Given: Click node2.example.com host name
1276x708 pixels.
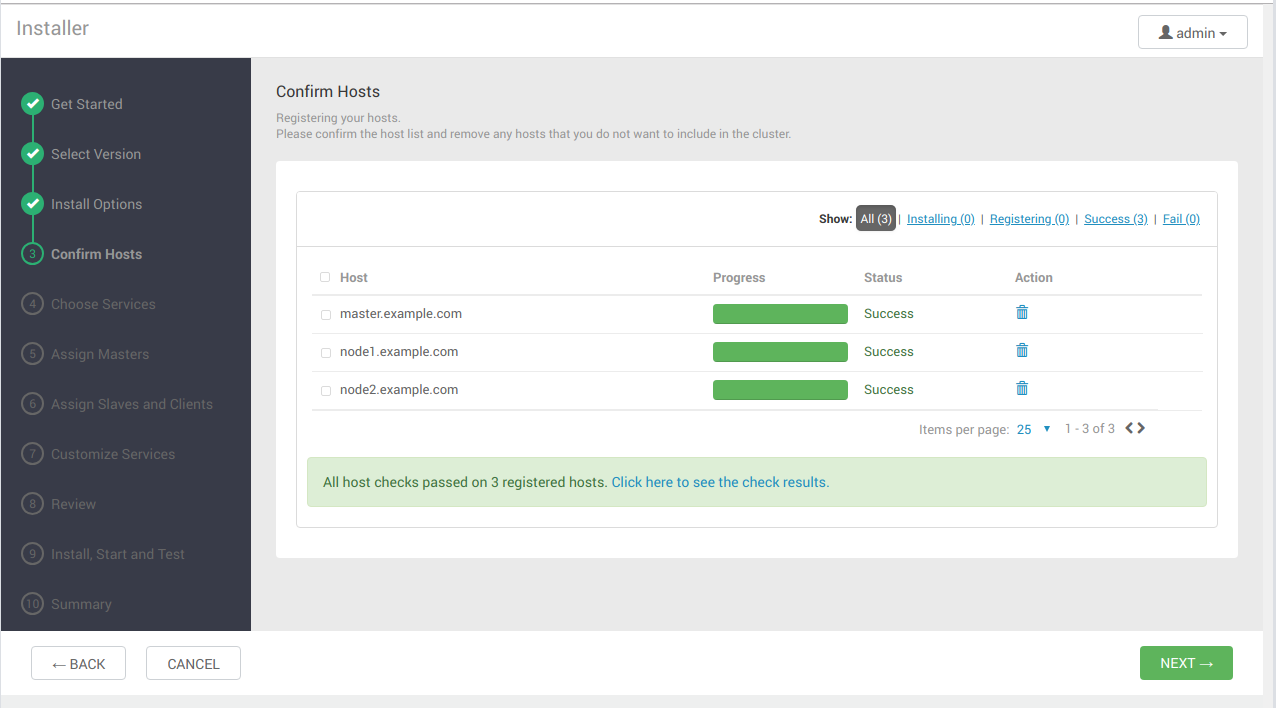Looking at the screenshot, I should pyautogui.click(x=399, y=390).
